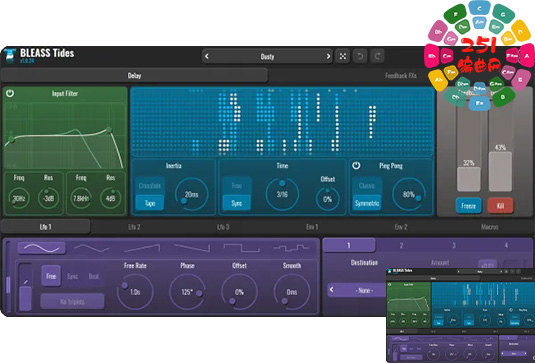Viewport: 535px width, 363px height.
Task: Click the Smooth 0ms knob
Action: point(292,292)
